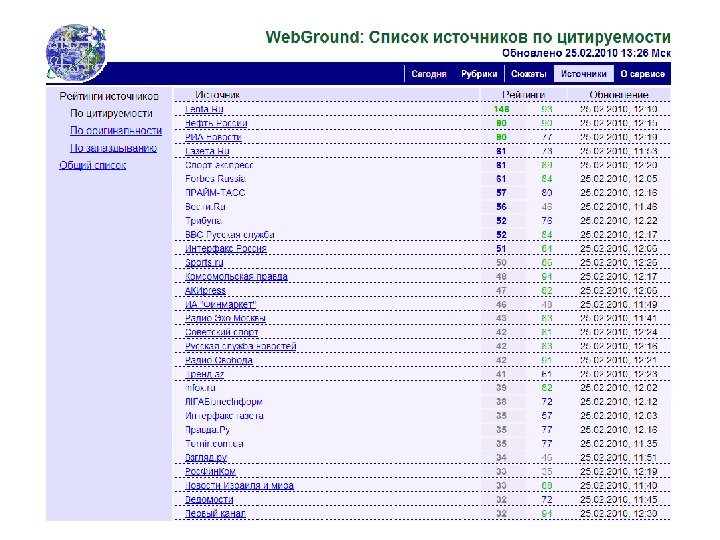Viewport: 720px width, 540px height.
Task: Click Вести.Ru source name
Action: click(205, 207)
